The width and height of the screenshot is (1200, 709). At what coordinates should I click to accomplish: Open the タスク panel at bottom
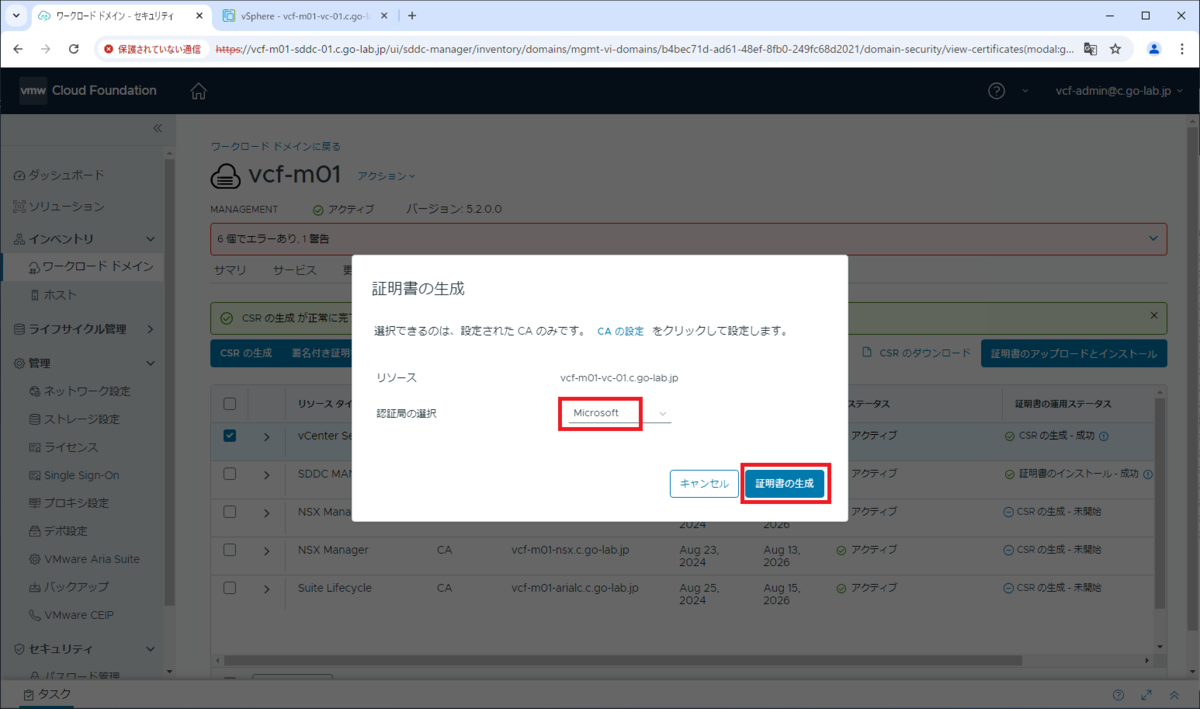coord(46,695)
